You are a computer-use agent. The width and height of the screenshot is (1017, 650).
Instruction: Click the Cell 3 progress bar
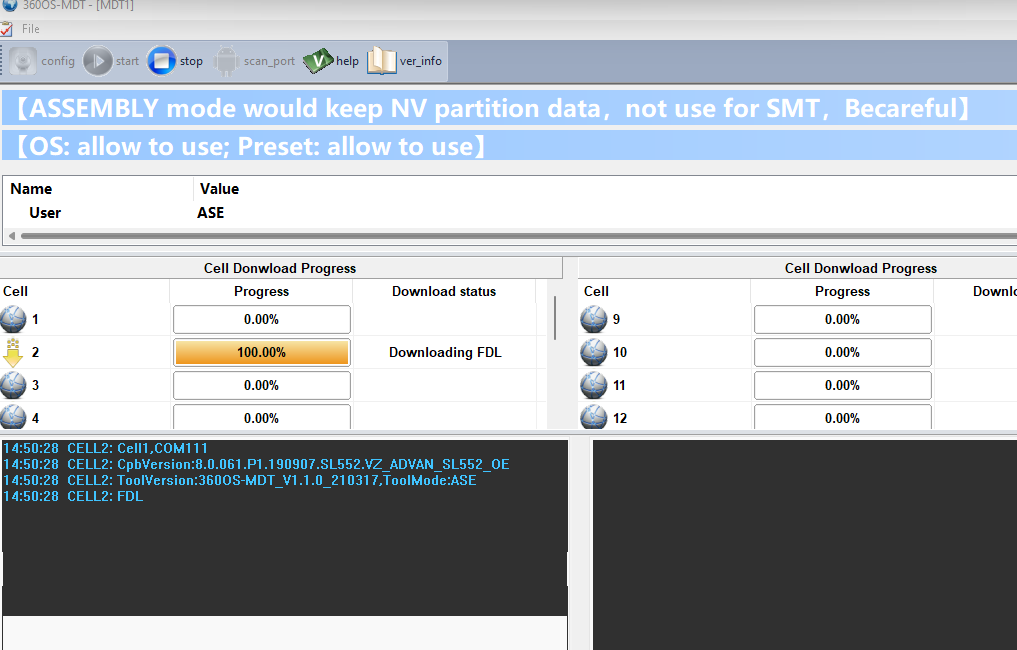click(x=261, y=385)
